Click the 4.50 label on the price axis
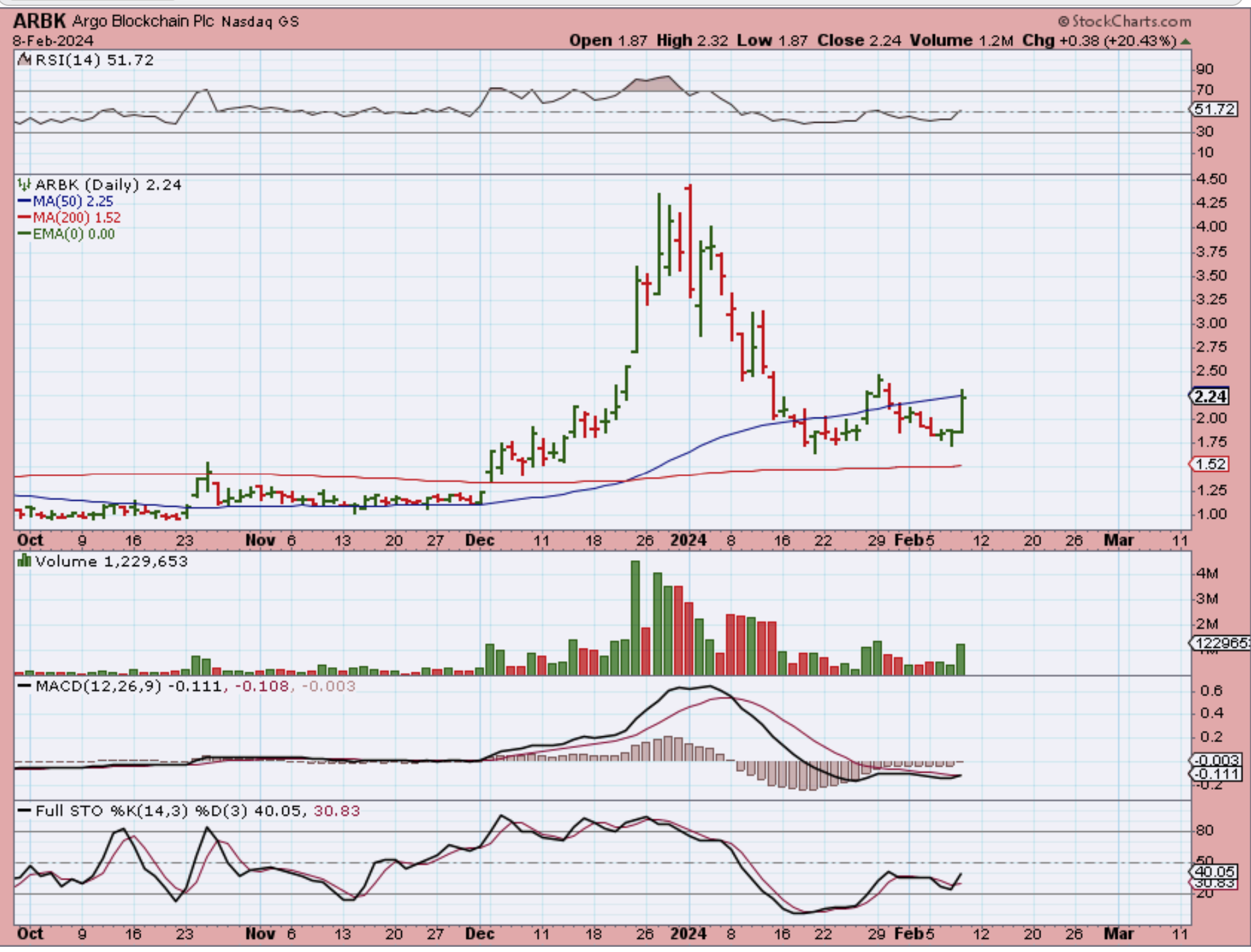This screenshot has width=1251, height=952. [x=1211, y=179]
